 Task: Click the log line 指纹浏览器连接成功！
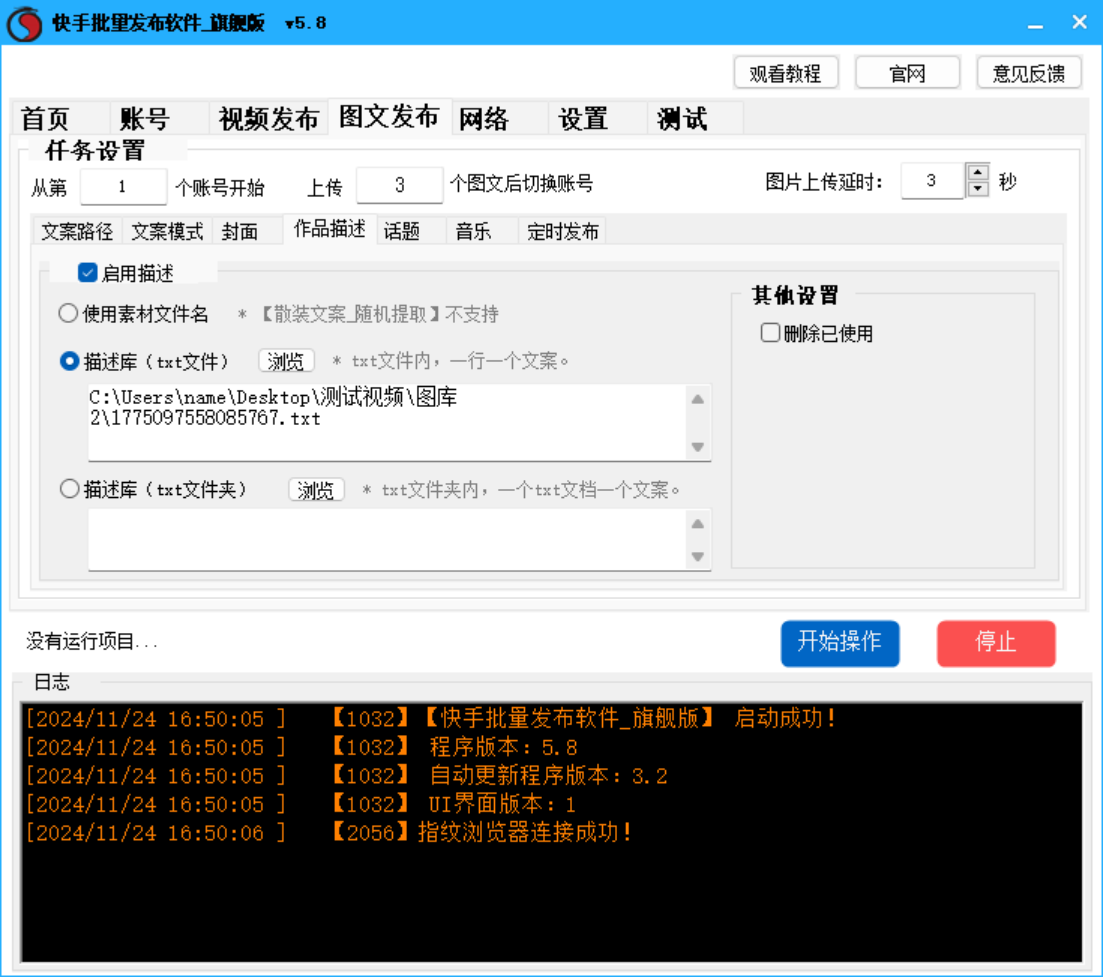click(329, 833)
